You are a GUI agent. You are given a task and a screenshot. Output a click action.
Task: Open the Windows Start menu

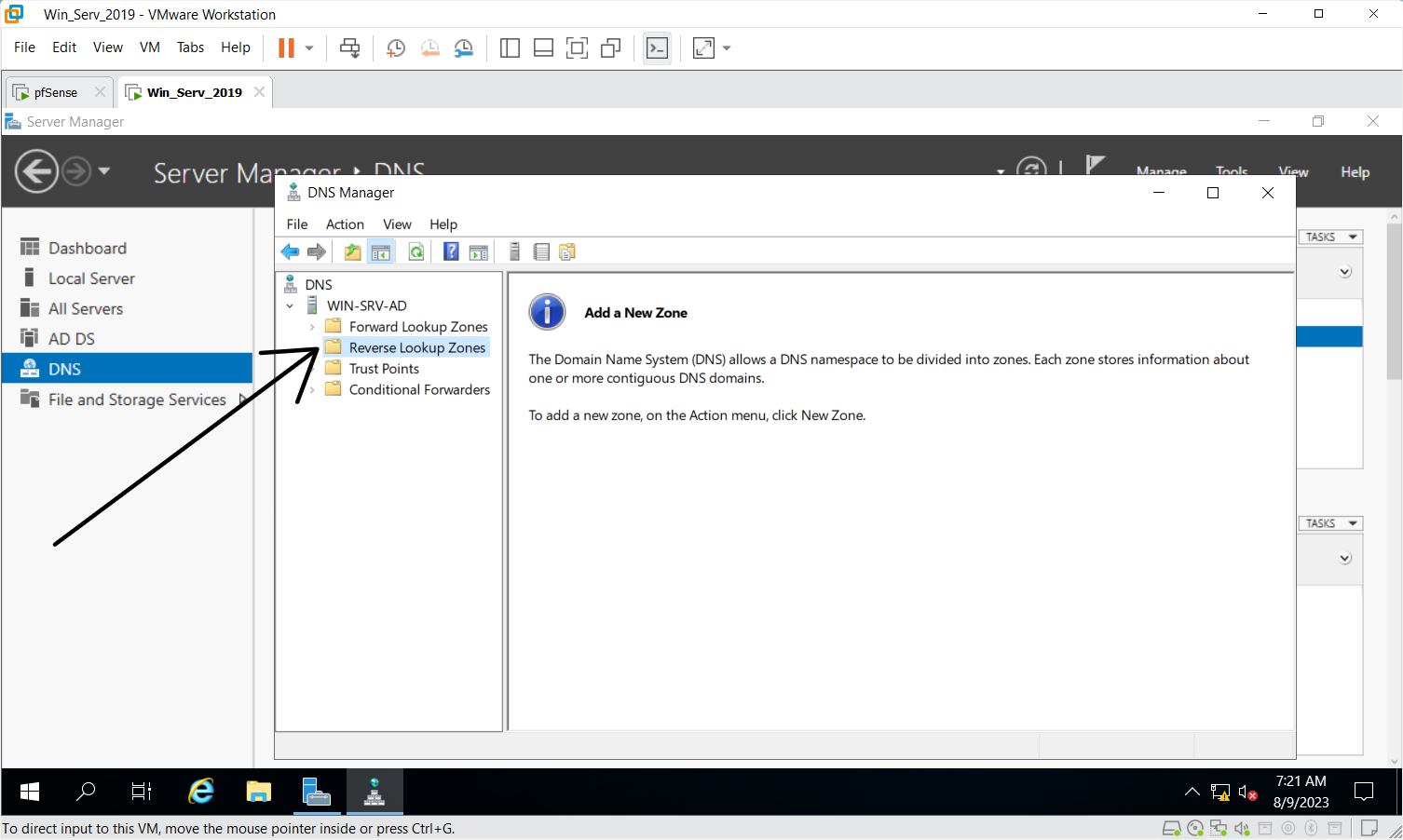pos(30,792)
